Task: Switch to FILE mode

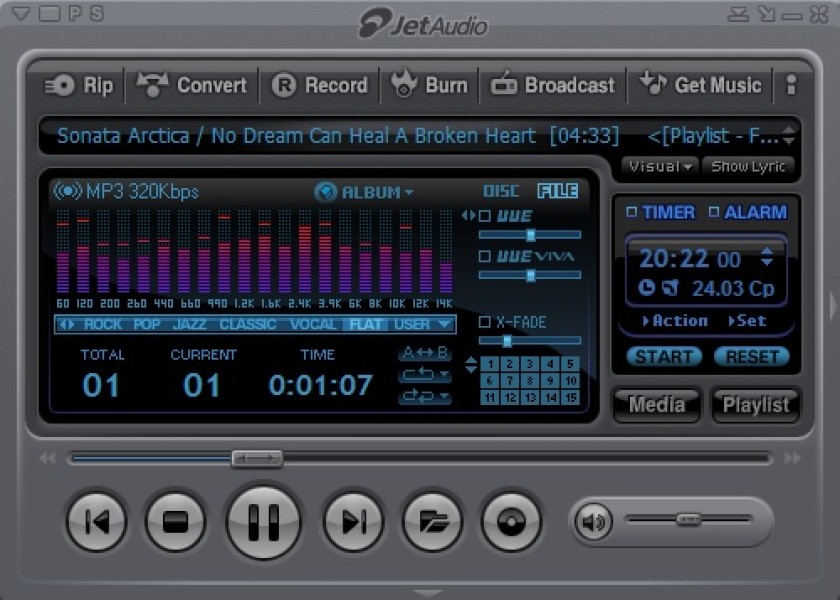Action: tap(558, 191)
